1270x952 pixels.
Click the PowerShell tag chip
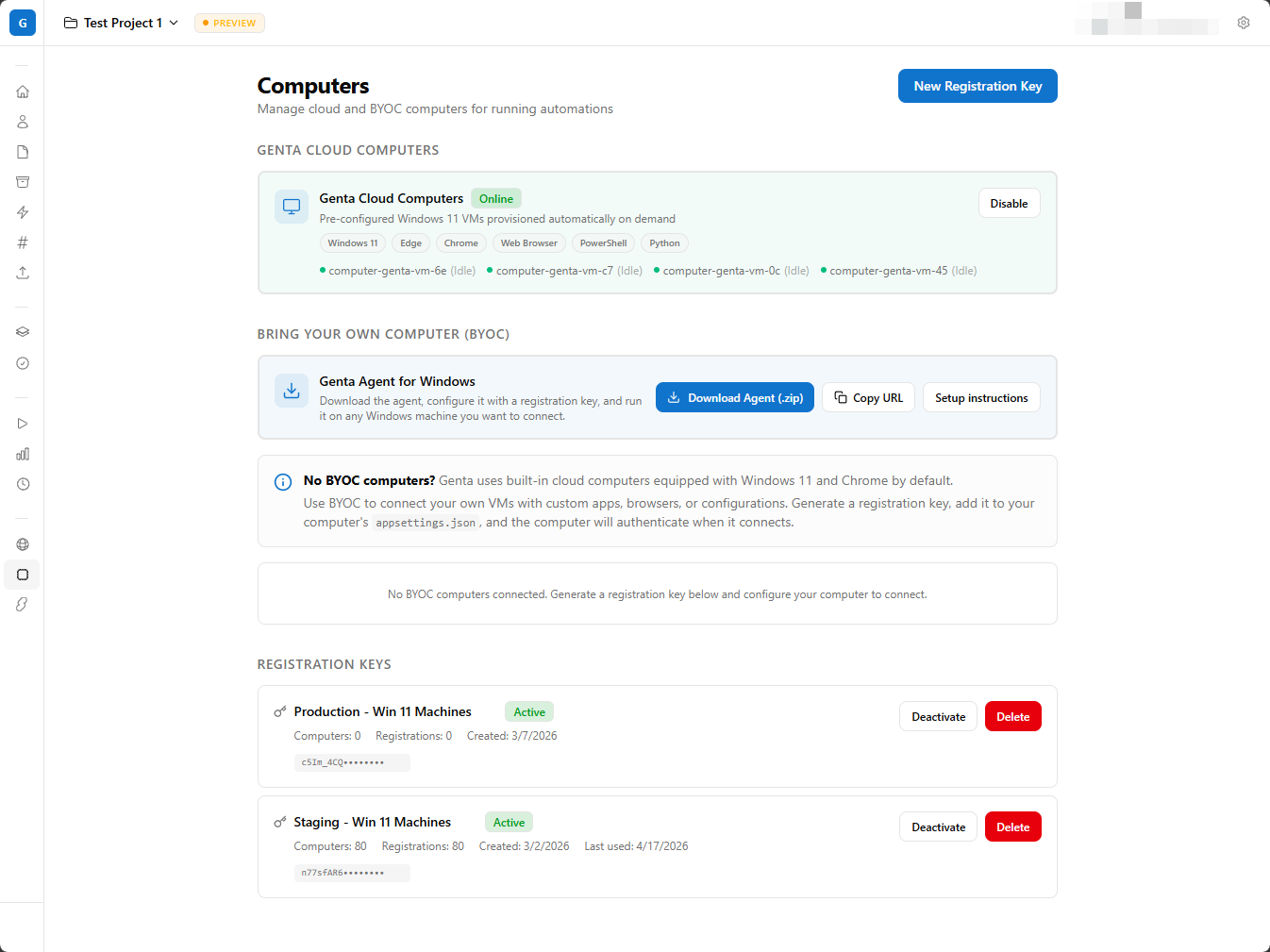(603, 243)
